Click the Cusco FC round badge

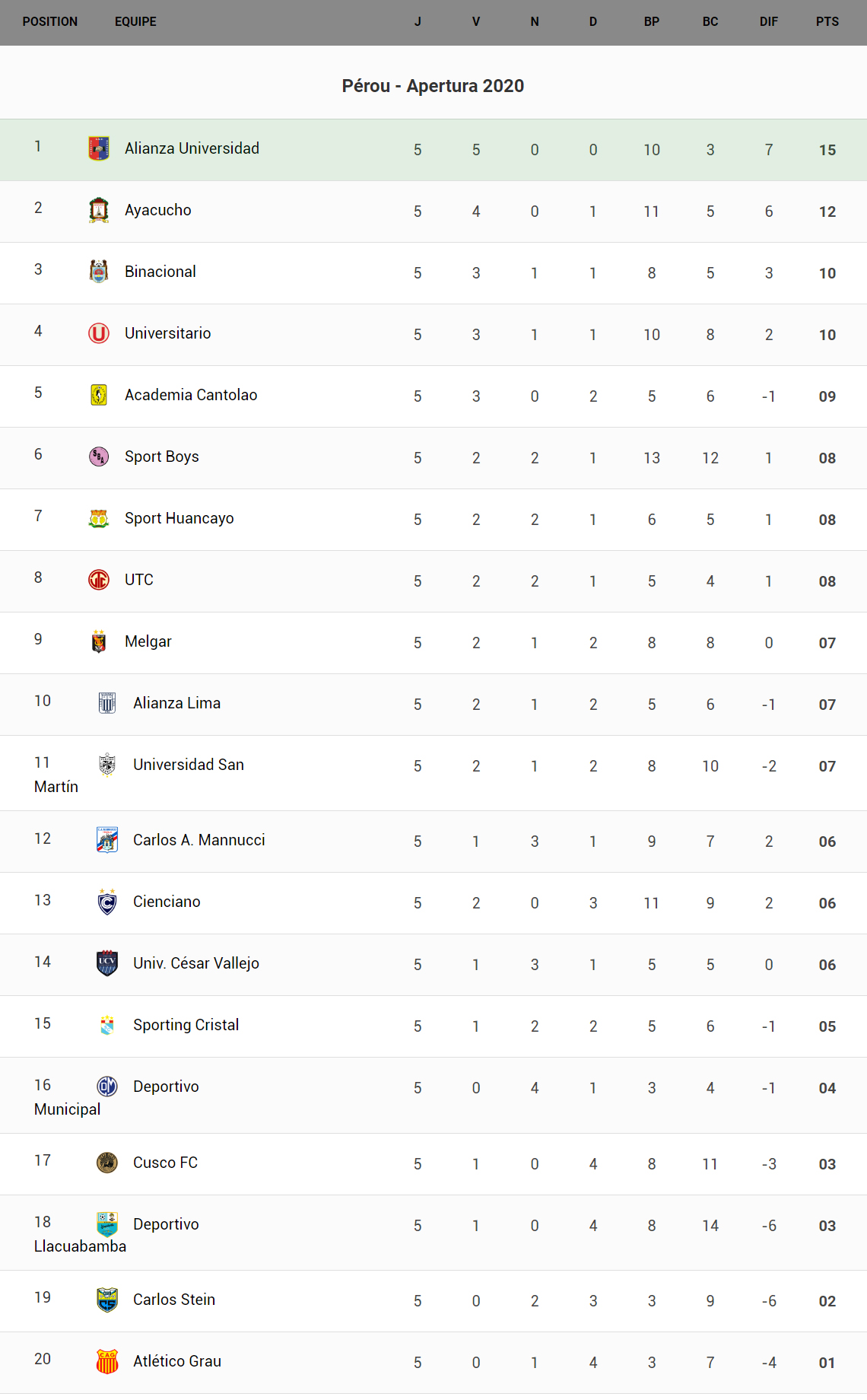(107, 1163)
